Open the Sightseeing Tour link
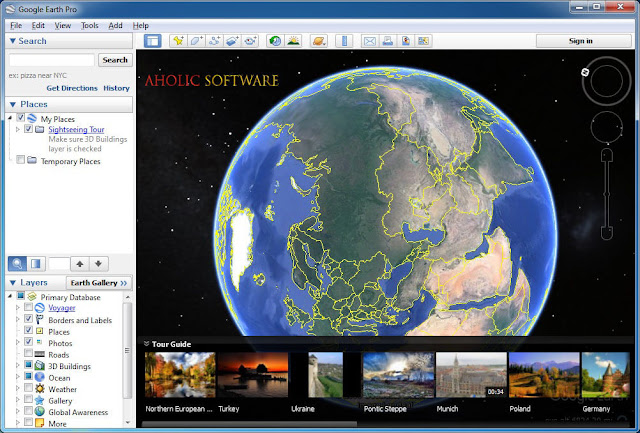This screenshot has height=433, width=640. 76,129
